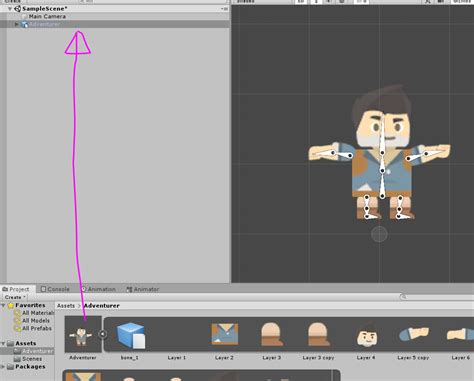474x381 pixels.
Task: Collapse the Favorites section triangle
Action: (3, 305)
